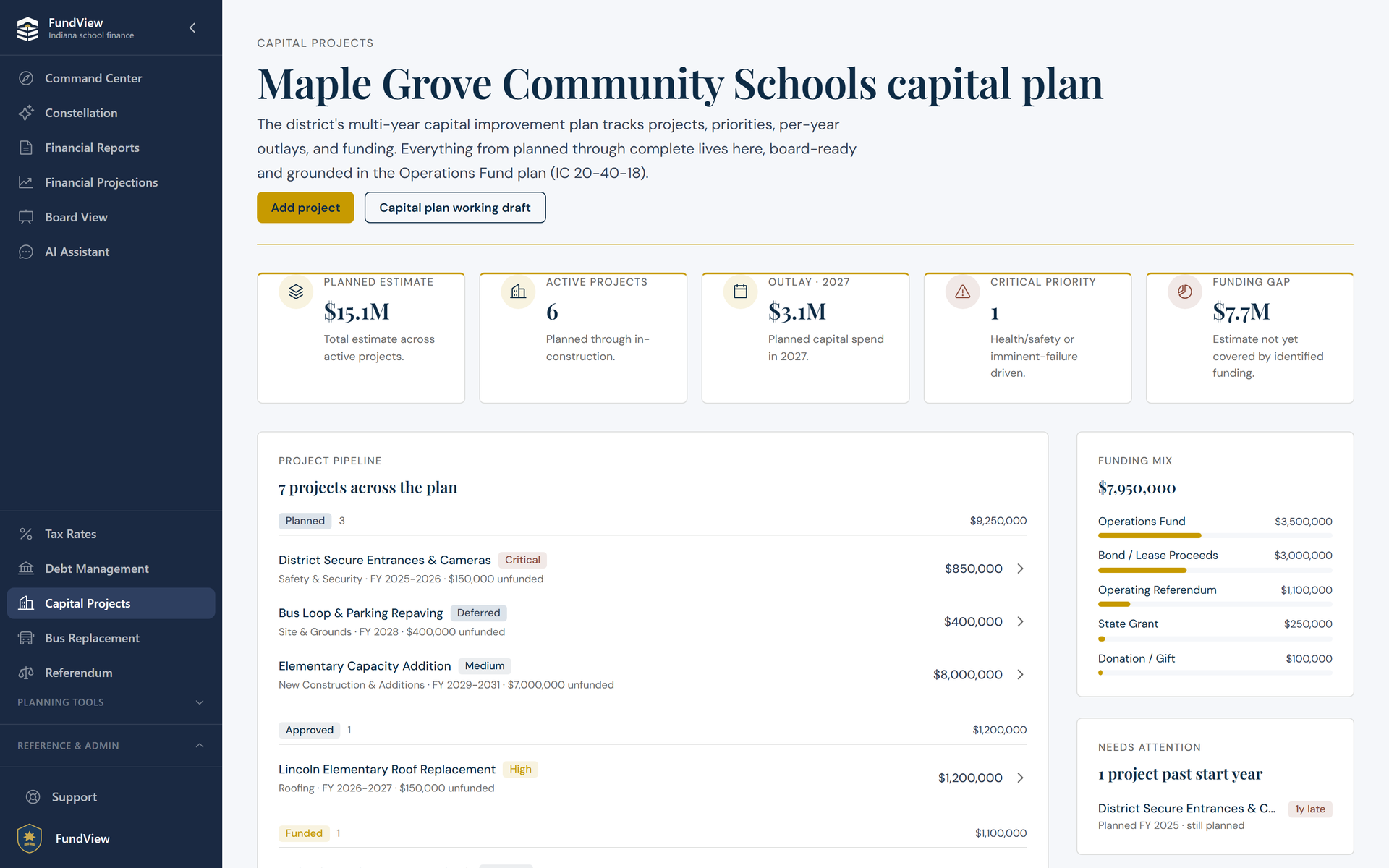This screenshot has width=1389, height=868.
Task: Click Donation / Gift funding label
Action: point(1137,658)
